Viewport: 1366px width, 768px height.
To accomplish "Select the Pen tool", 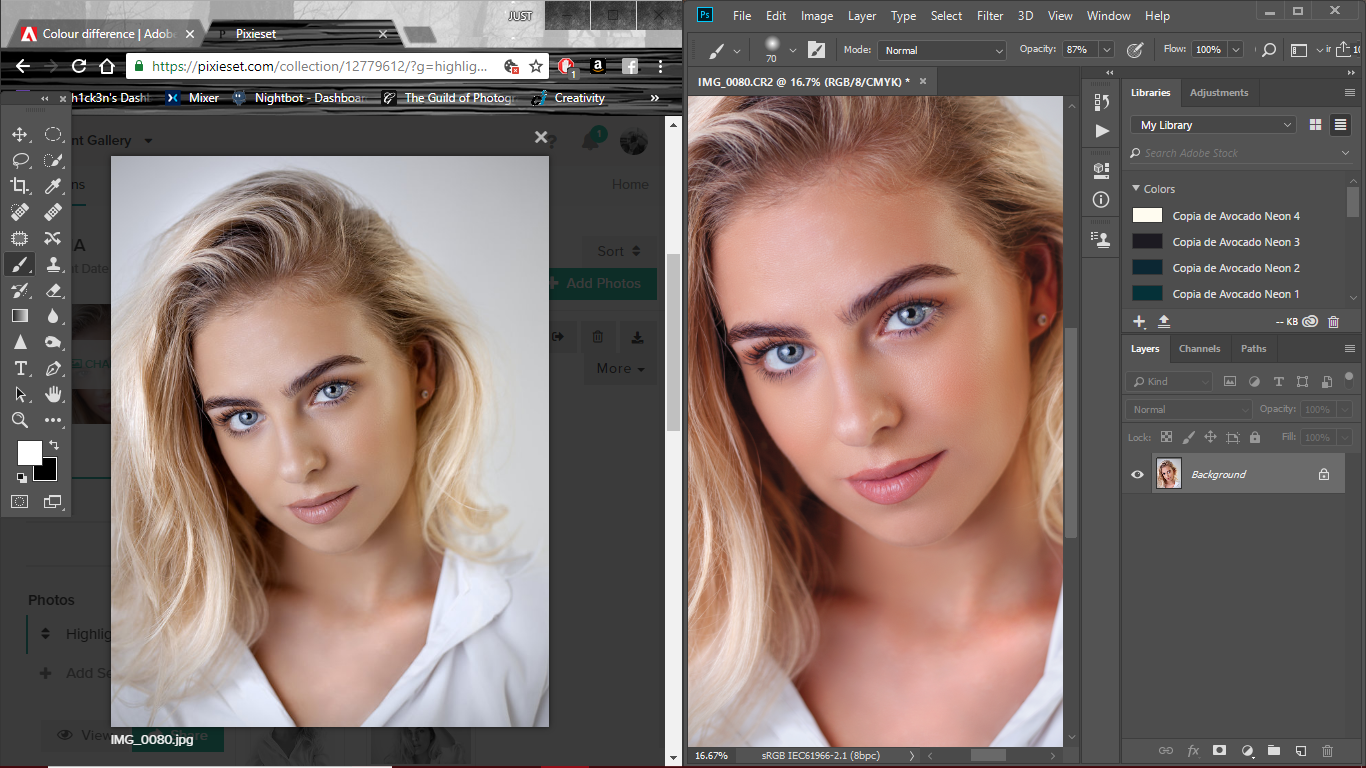I will [53, 368].
